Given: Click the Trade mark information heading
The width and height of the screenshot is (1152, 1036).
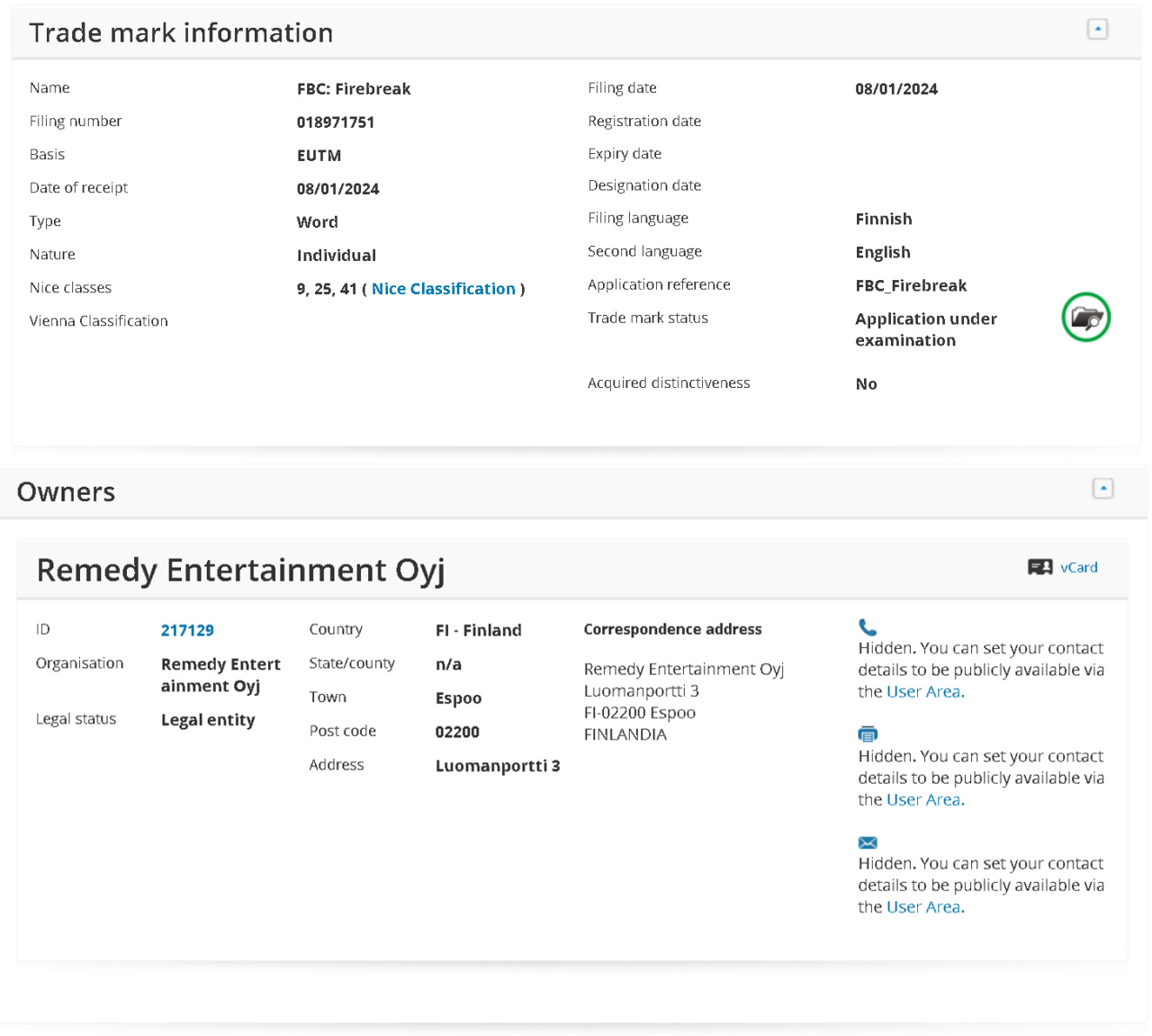Looking at the screenshot, I should point(181,33).
